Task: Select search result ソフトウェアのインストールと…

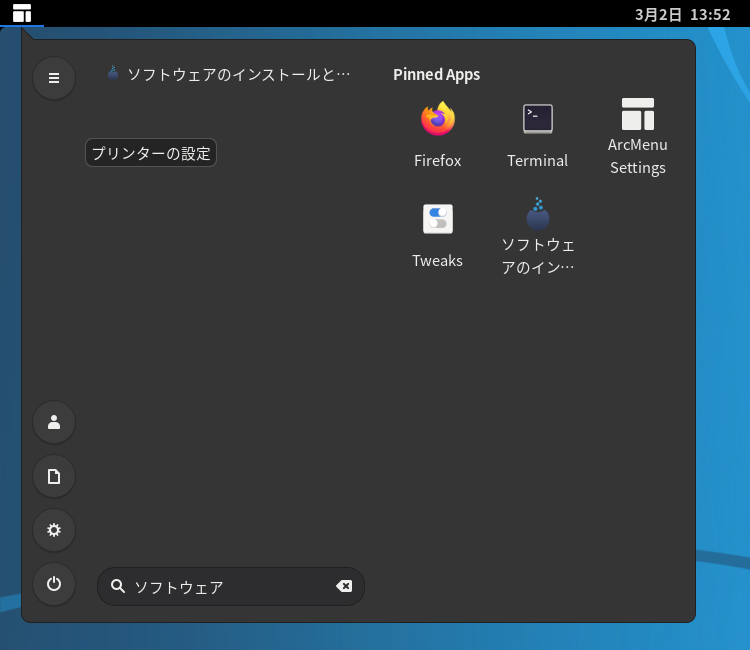Action: click(230, 74)
